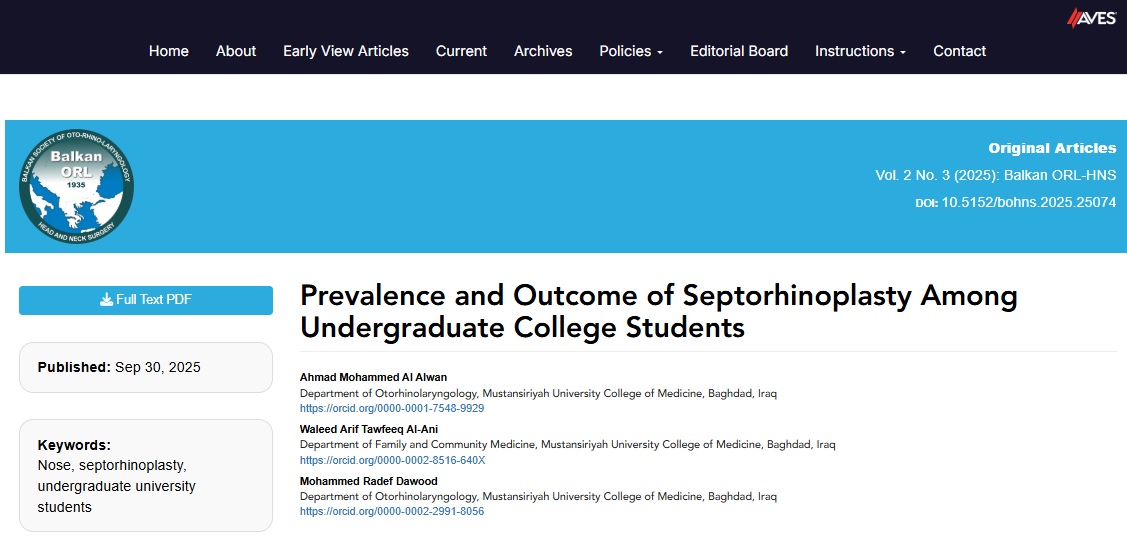This screenshot has width=1127, height=543.
Task: Click the article title heading
Action: (x=659, y=311)
